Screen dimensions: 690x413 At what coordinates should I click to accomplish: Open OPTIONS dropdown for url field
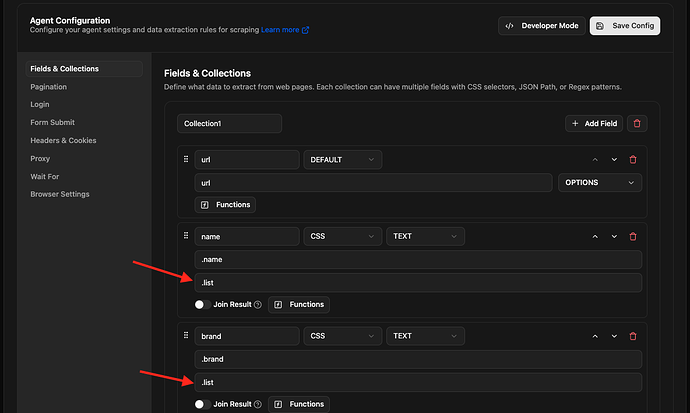(x=600, y=183)
